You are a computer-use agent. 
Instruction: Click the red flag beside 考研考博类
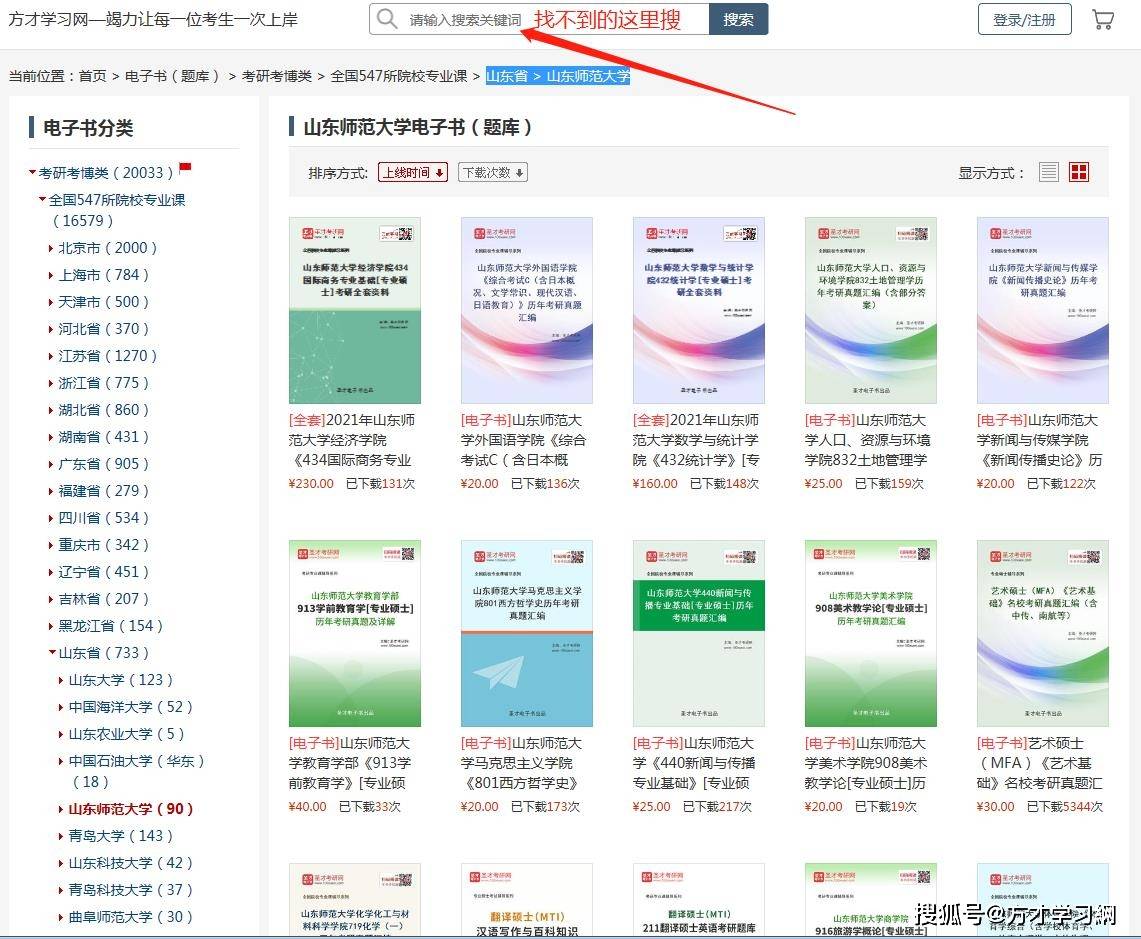point(185,168)
